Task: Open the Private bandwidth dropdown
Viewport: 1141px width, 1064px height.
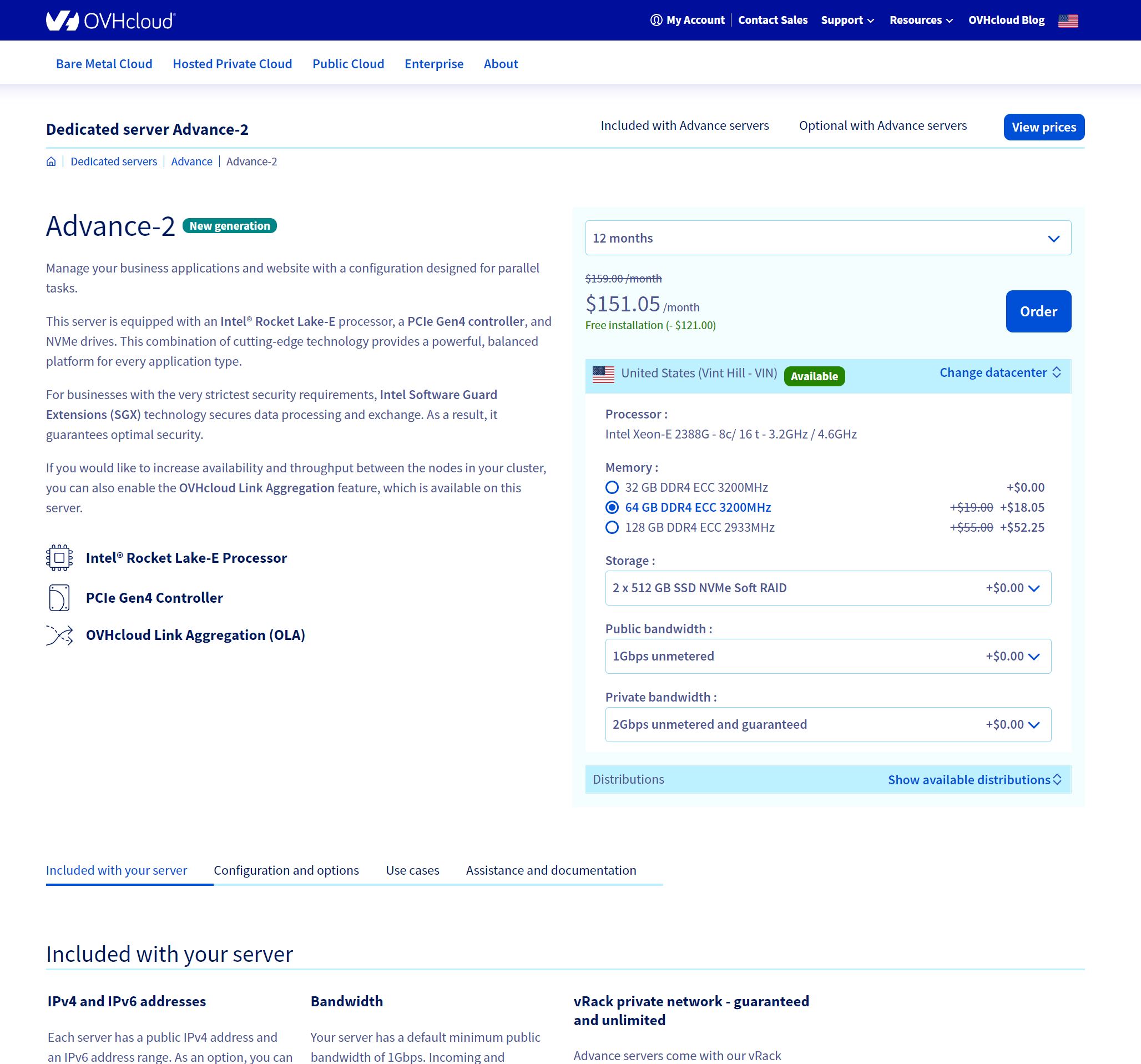Action: tap(827, 724)
